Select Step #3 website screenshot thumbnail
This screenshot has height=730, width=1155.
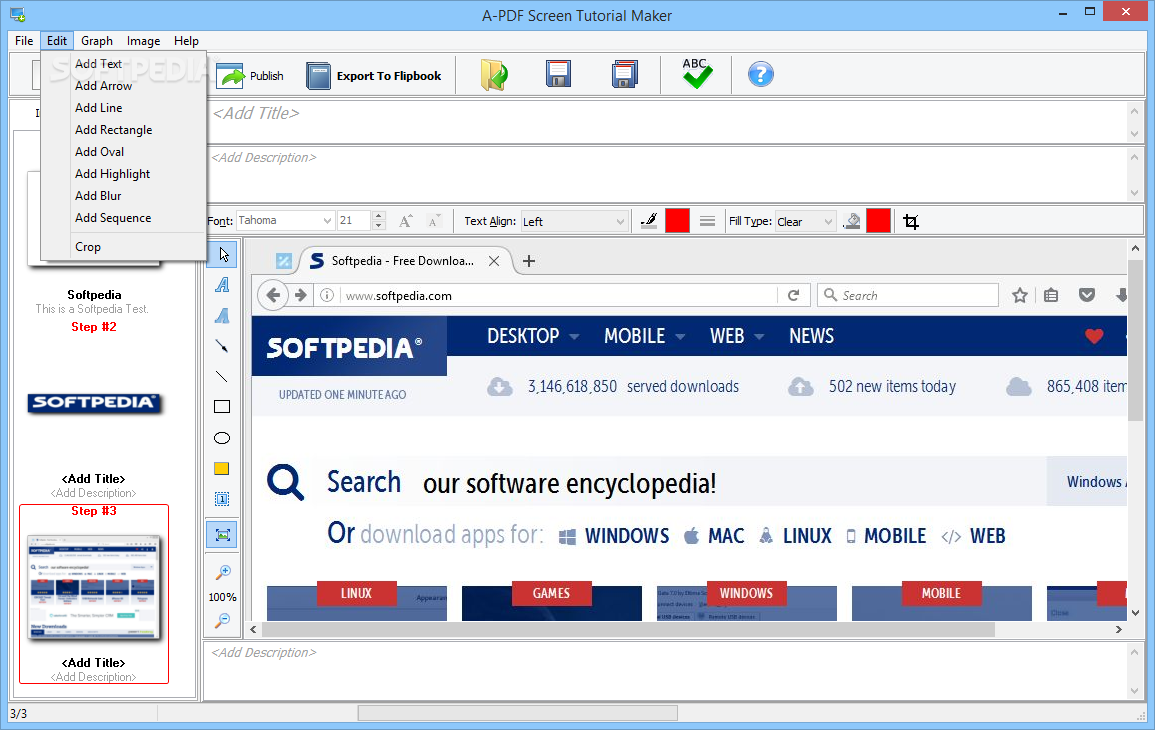[x=94, y=588]
